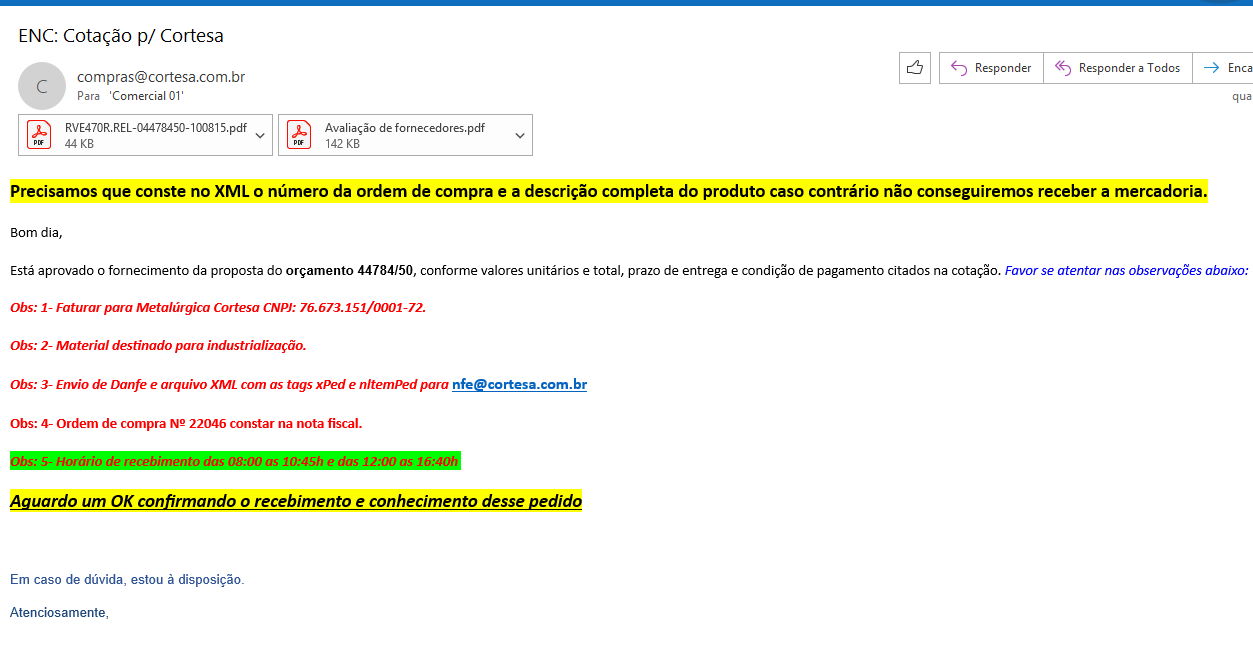Expand dropdown arrow on RVE470R.REL attachment

[260, 135]
